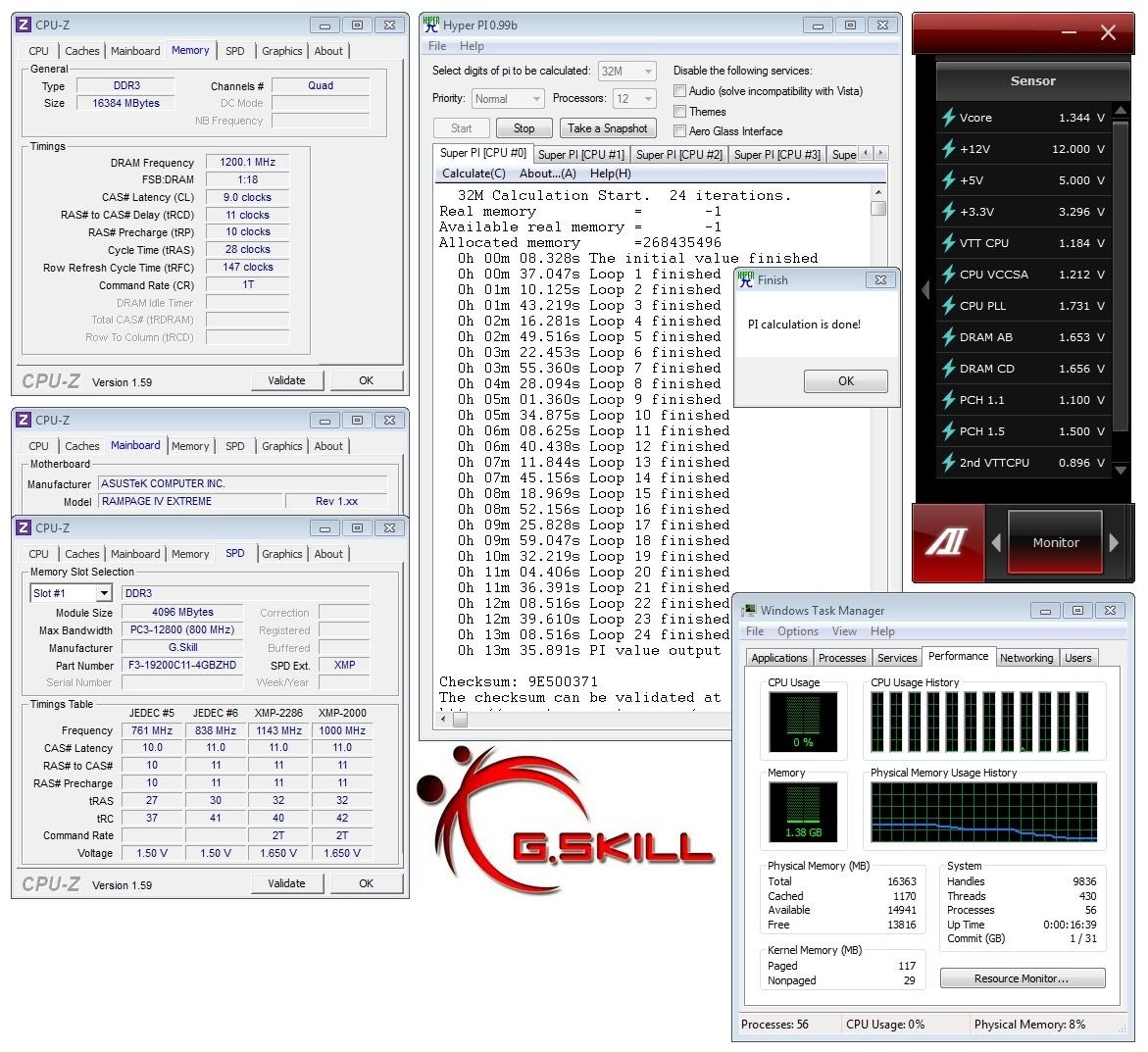Image resolution: width=1148 pixels, height=1052 pixels.
Task: Click the lightning bolt icon beside Vcore
Action: point(949,117)
